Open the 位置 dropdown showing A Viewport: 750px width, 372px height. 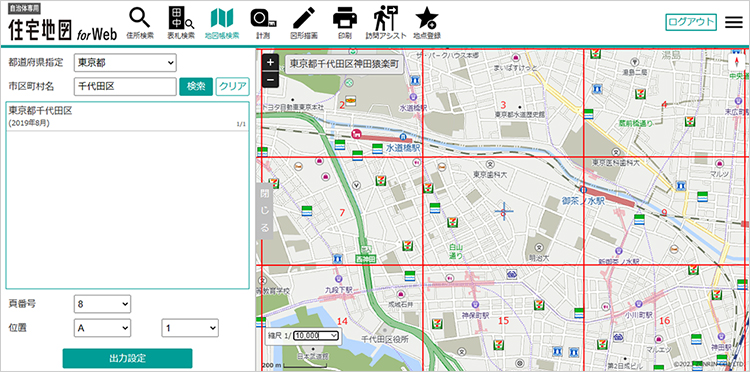pos(102,328)
